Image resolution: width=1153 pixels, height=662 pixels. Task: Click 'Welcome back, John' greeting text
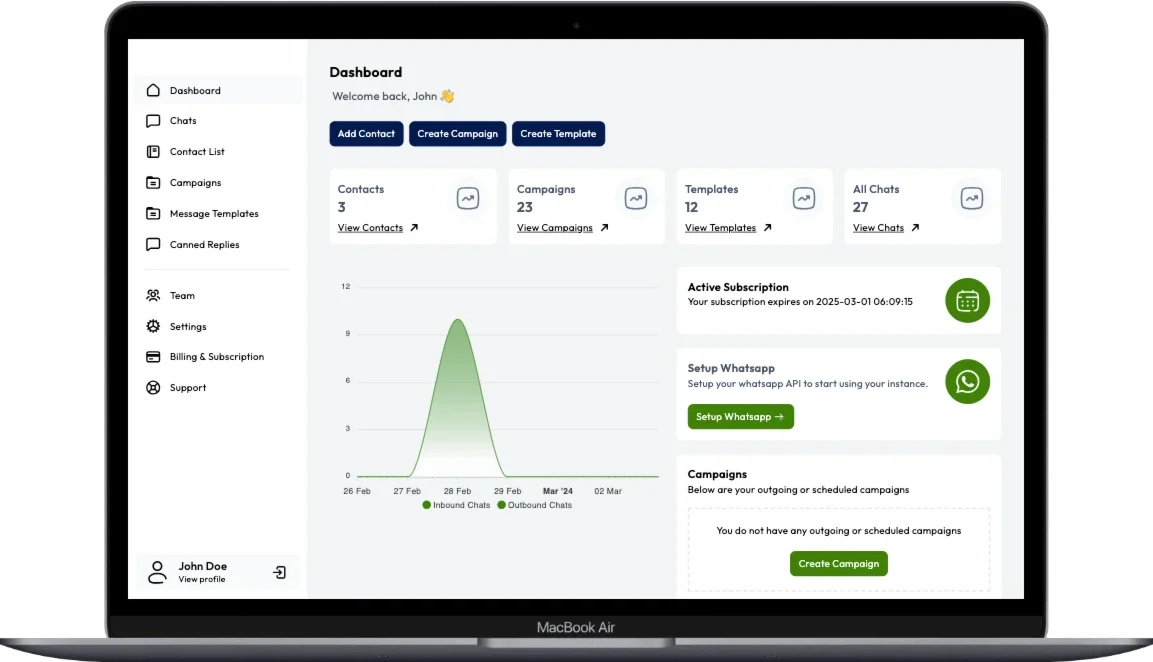[385, 96]
